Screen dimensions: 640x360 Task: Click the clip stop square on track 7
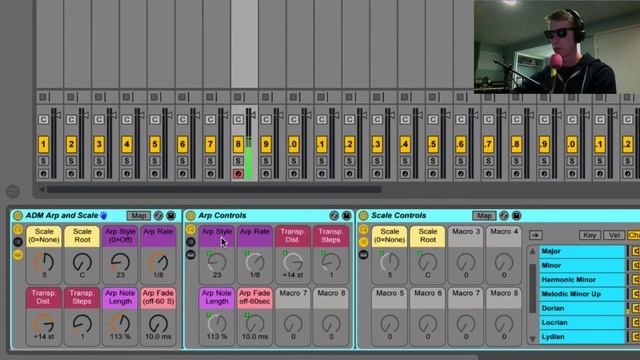click(x=210, y=97)
